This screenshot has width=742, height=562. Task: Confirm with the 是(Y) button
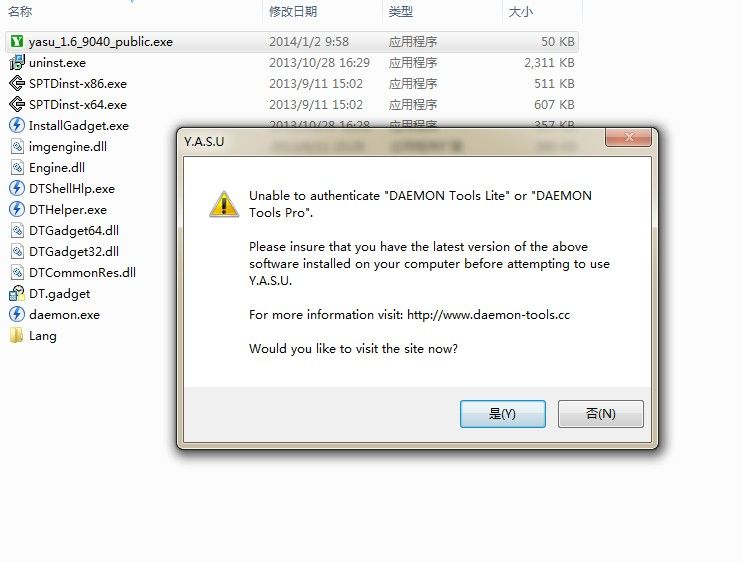[x=503, y=414]
